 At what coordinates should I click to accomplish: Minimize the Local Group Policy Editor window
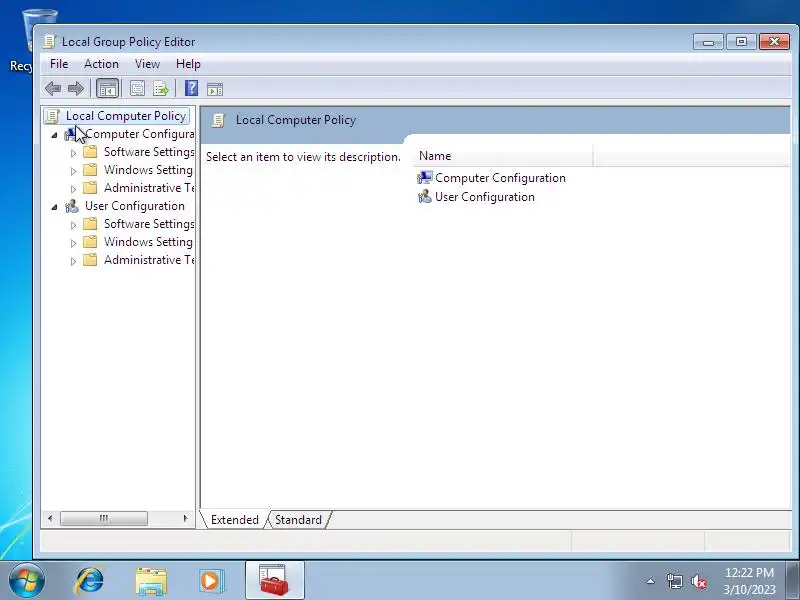[x=708, y=42]
